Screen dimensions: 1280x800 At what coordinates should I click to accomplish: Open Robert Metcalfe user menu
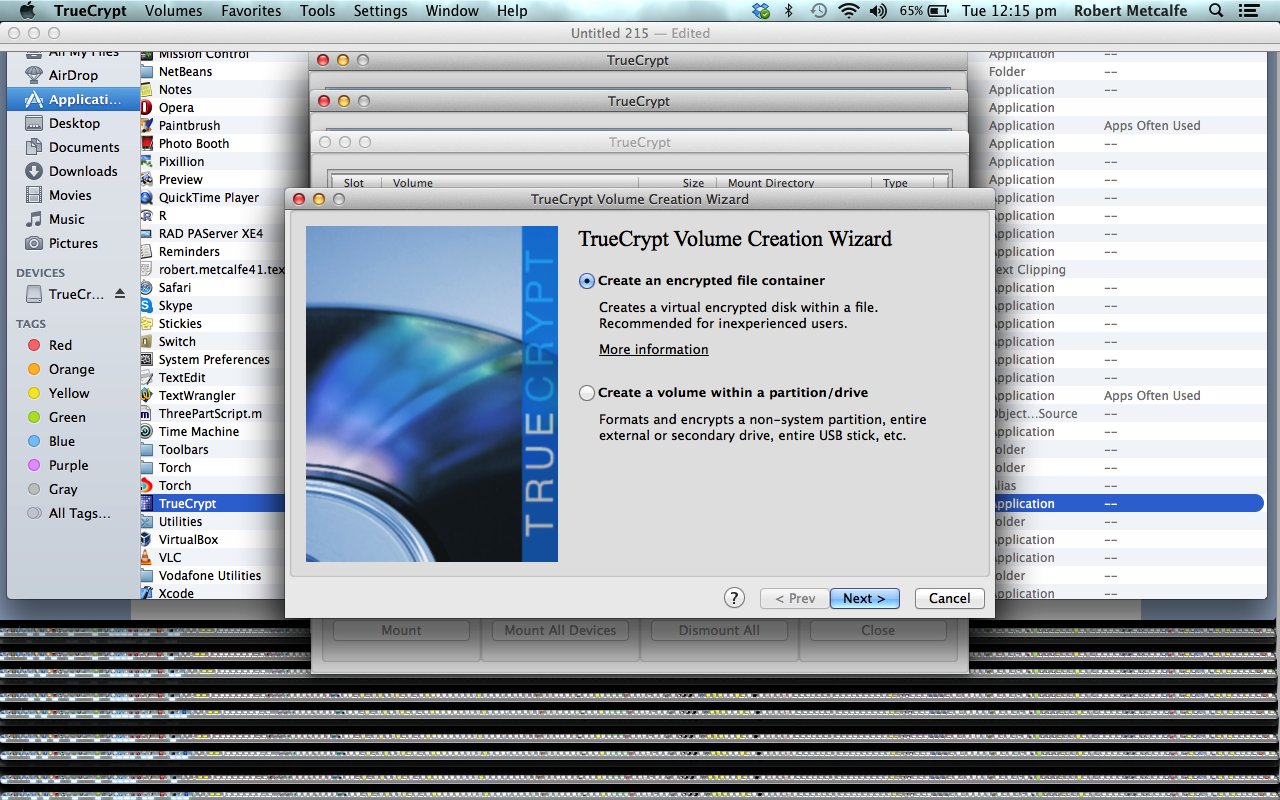point(1131,11)
